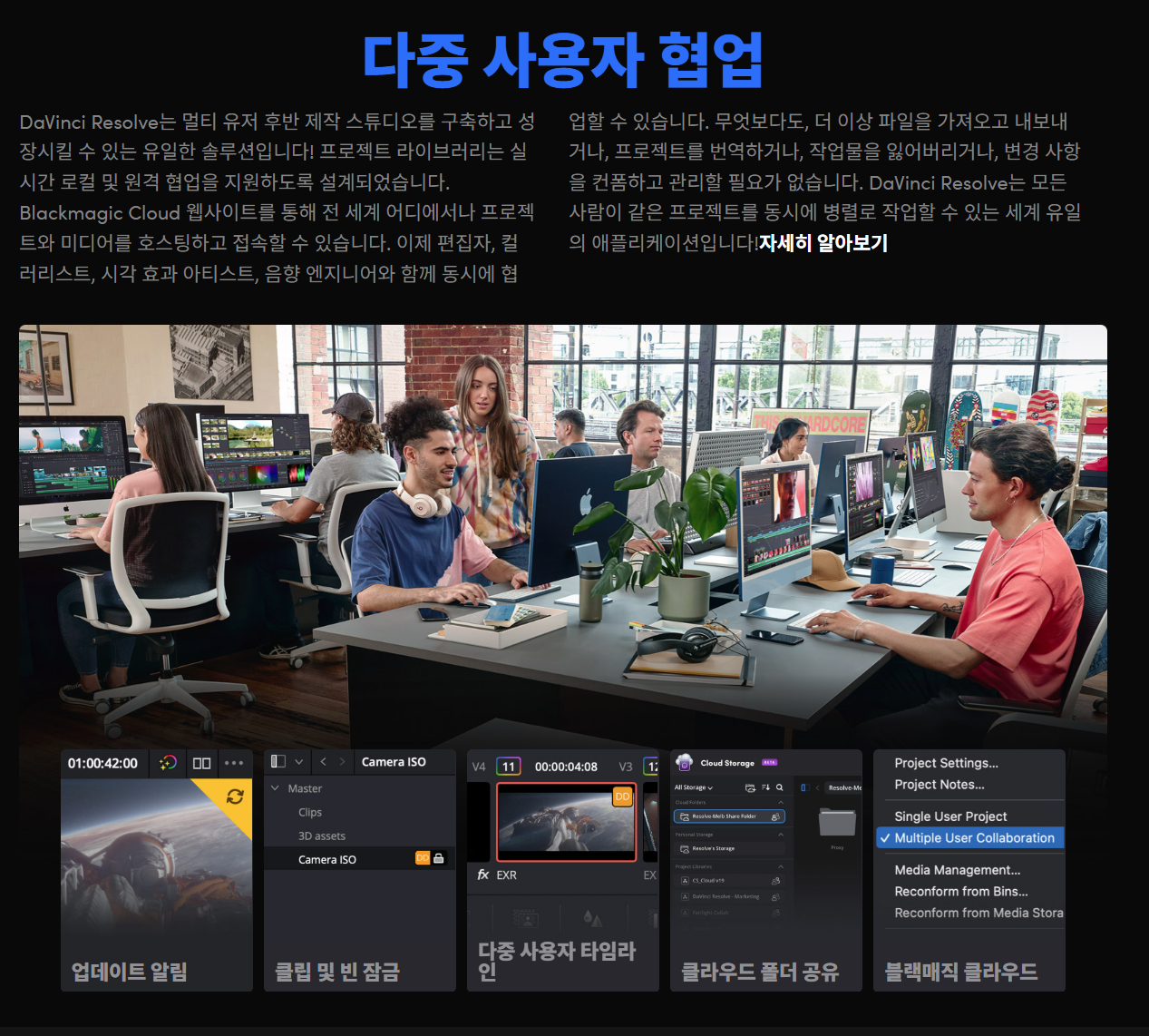Click the collaboration studio photo

(563, 535)
